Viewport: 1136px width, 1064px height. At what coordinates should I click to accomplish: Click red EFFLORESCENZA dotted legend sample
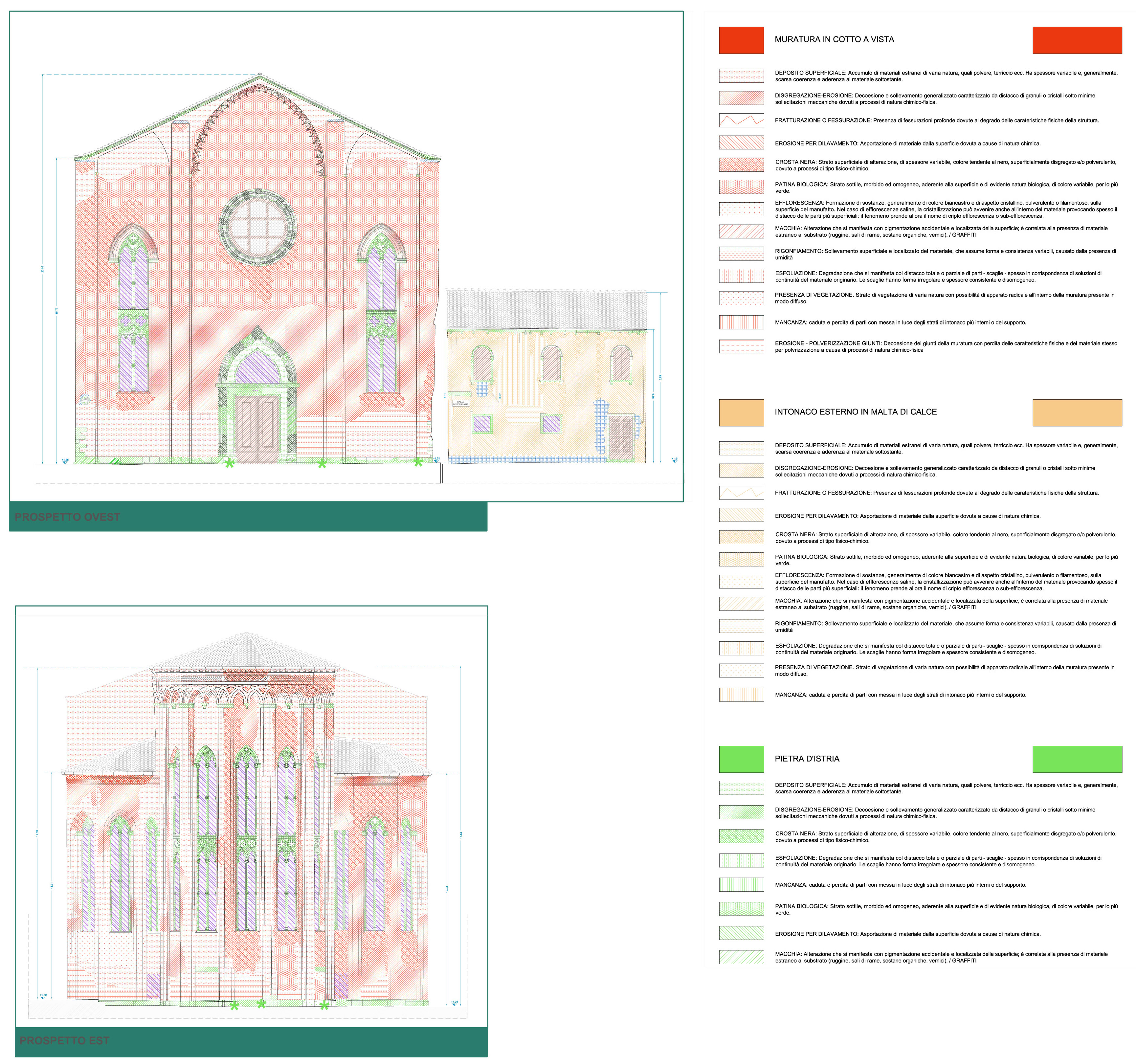tap(741, 209)
